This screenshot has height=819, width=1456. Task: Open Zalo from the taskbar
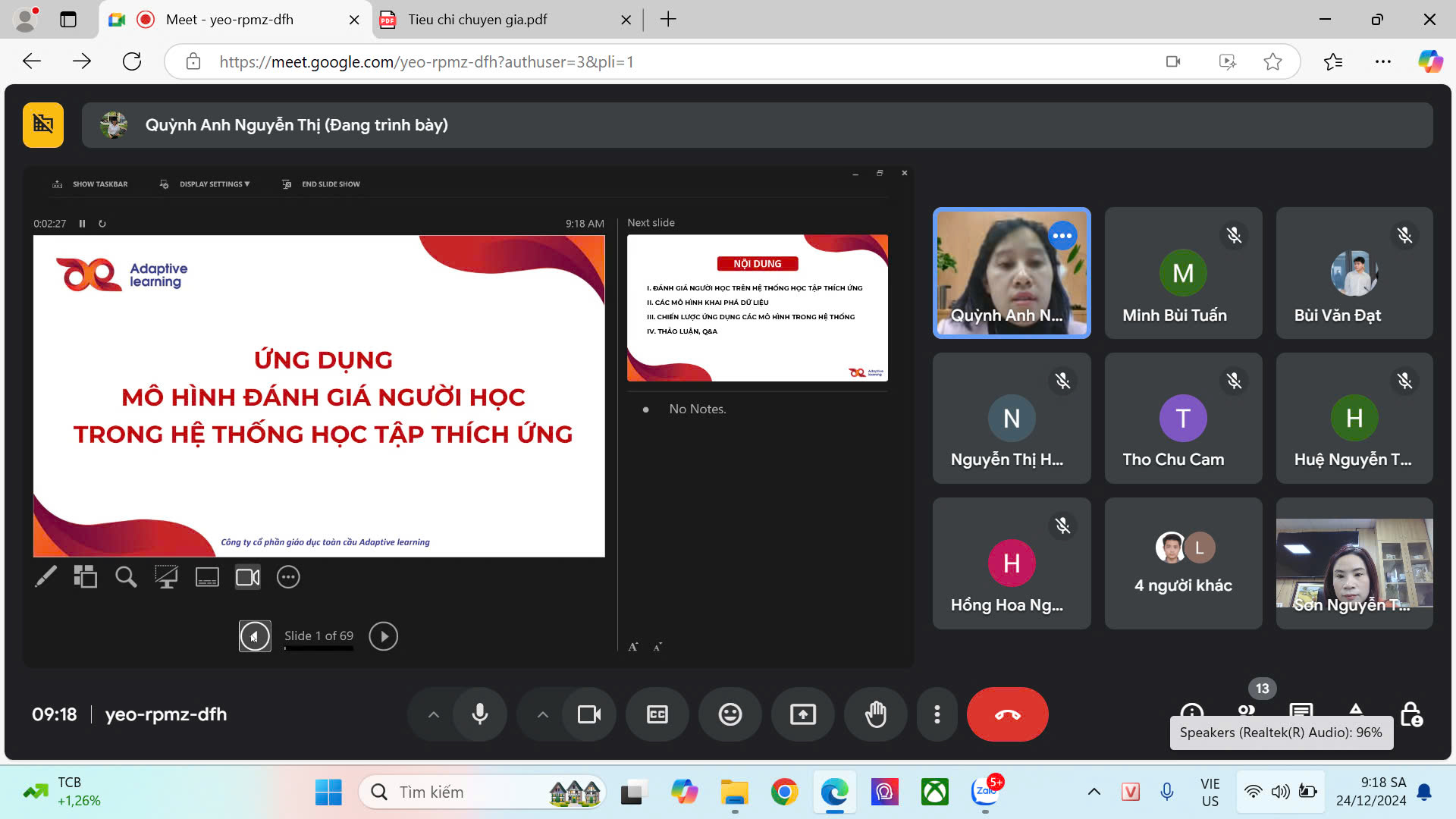(x=986, y=792)
